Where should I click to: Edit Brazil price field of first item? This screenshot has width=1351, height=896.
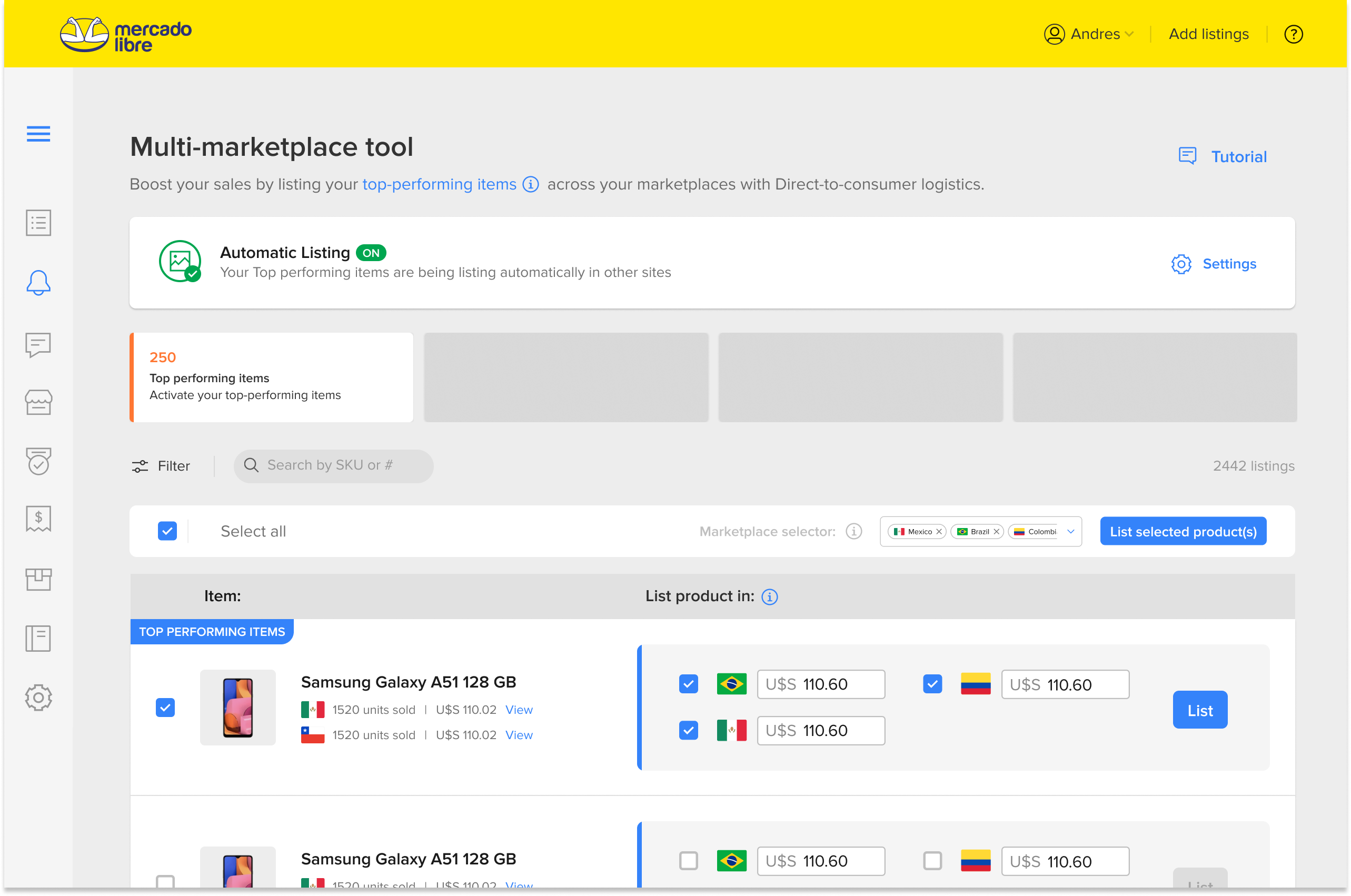(x=821, y=684)
